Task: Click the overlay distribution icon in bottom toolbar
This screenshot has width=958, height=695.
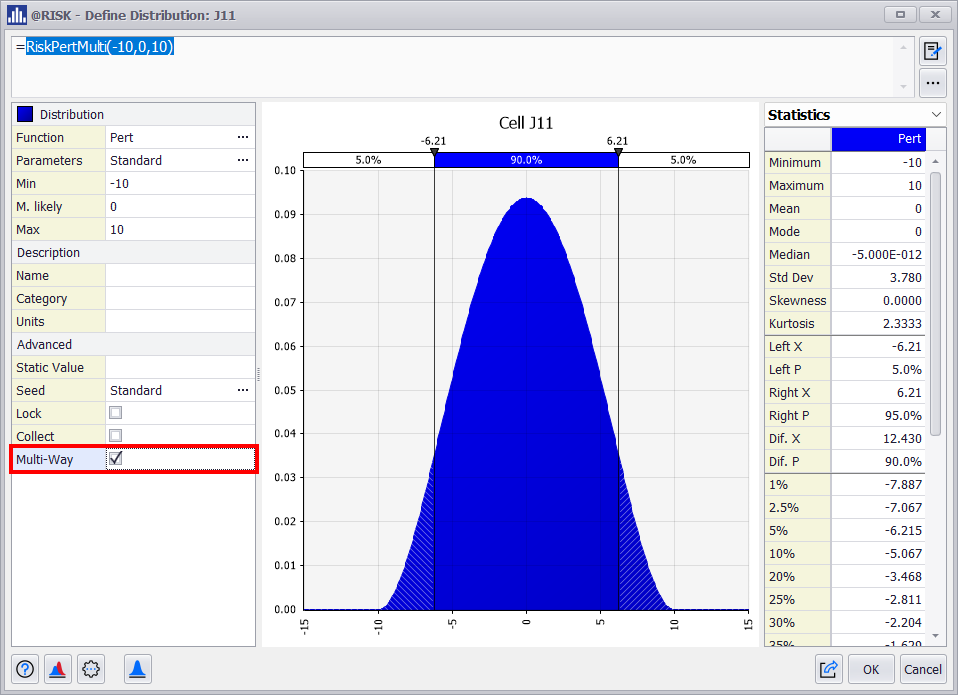Action: (x=57, y=669)
